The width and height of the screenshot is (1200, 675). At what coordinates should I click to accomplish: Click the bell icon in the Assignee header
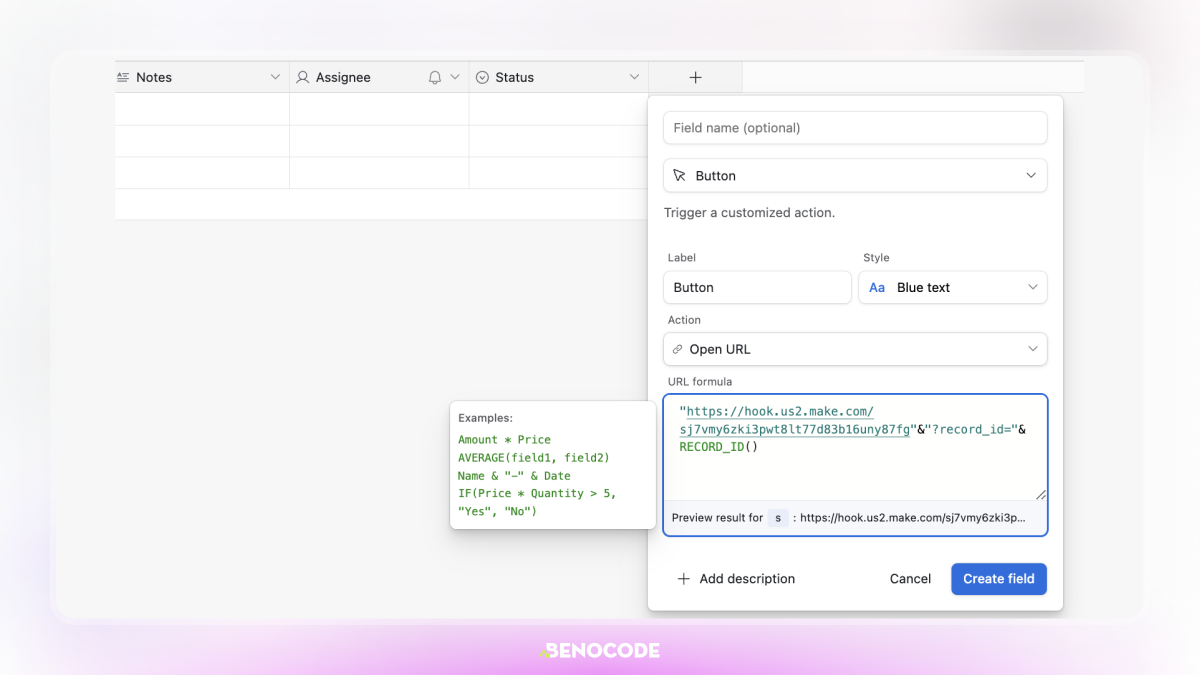click(x=435, y=77)
